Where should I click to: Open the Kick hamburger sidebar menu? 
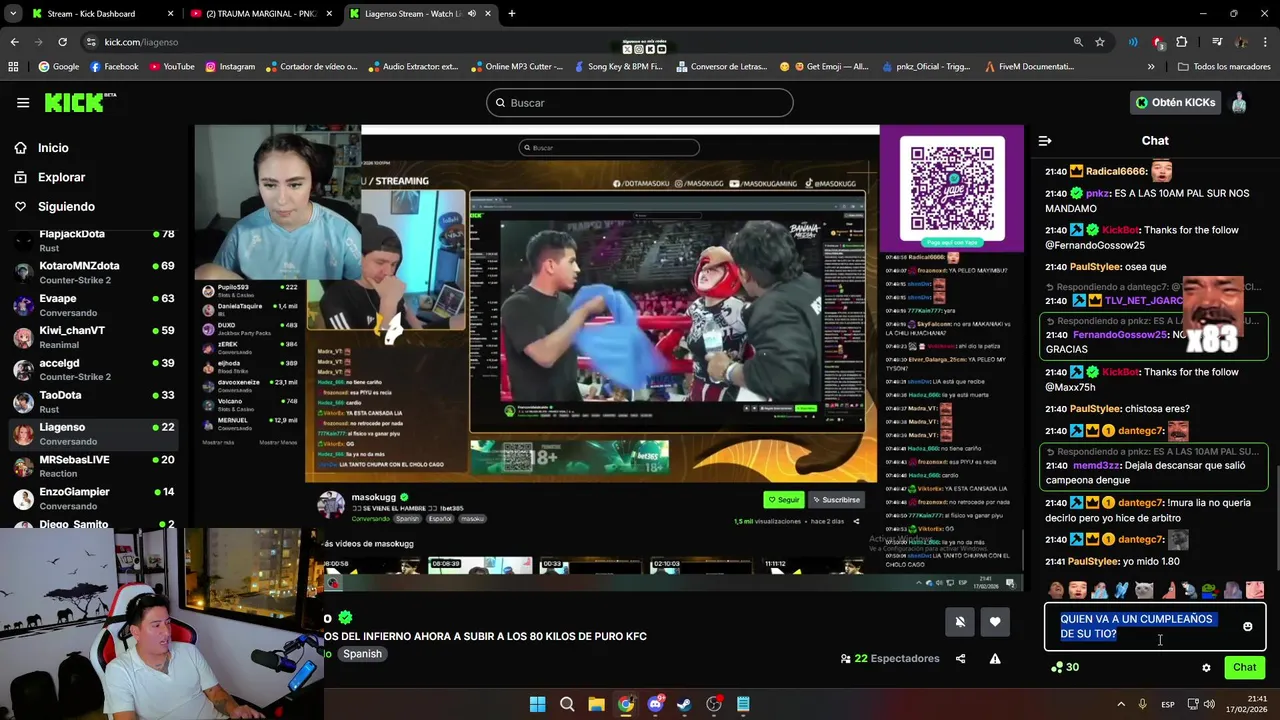[23, 102]
